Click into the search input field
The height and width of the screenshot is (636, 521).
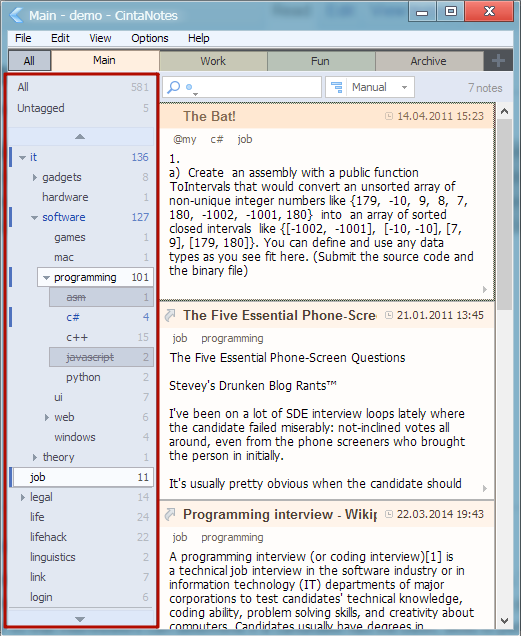point(258,87)
